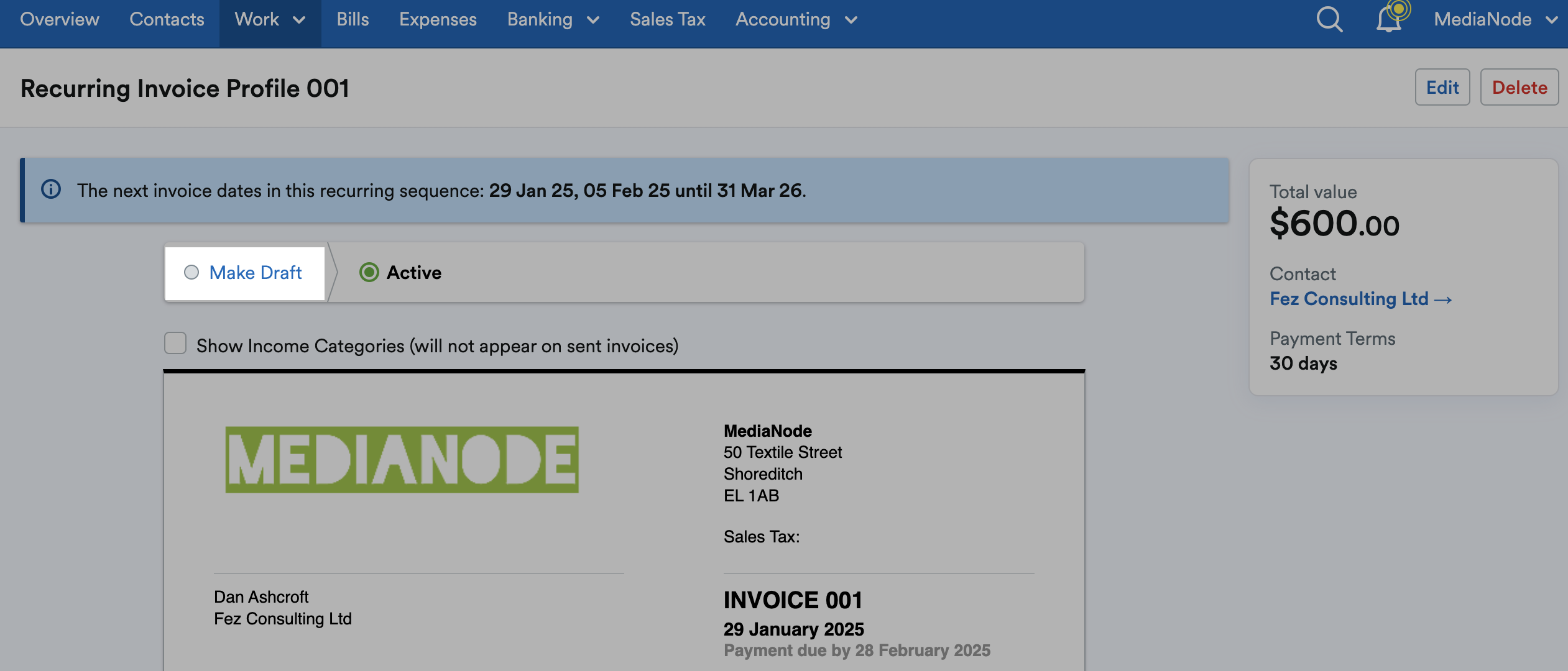This screenshot has width=1568, height=671.
Task: Open the notifications bell icon
Action: 1389,19
